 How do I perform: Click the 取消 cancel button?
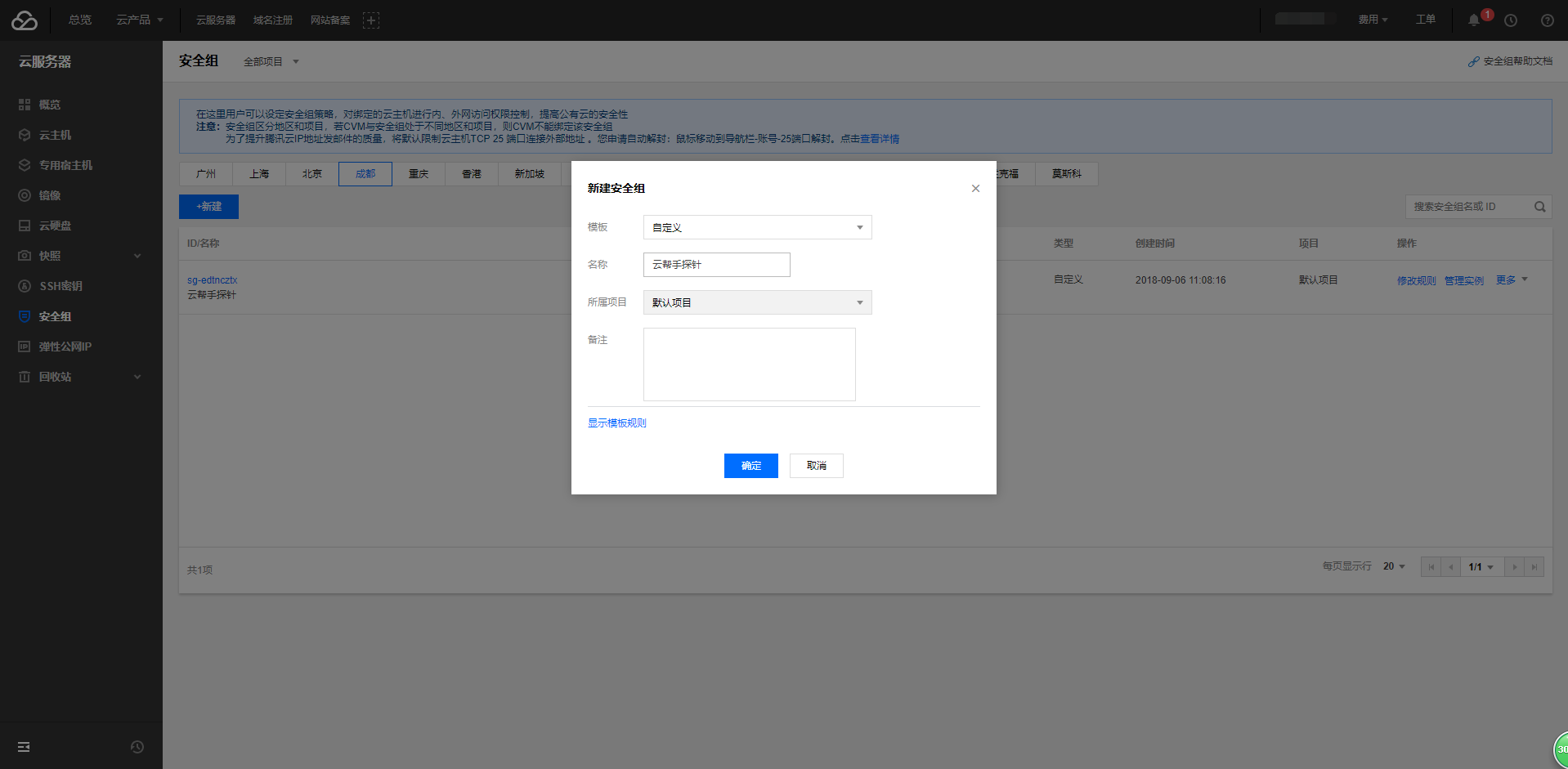tap(816, 466)
